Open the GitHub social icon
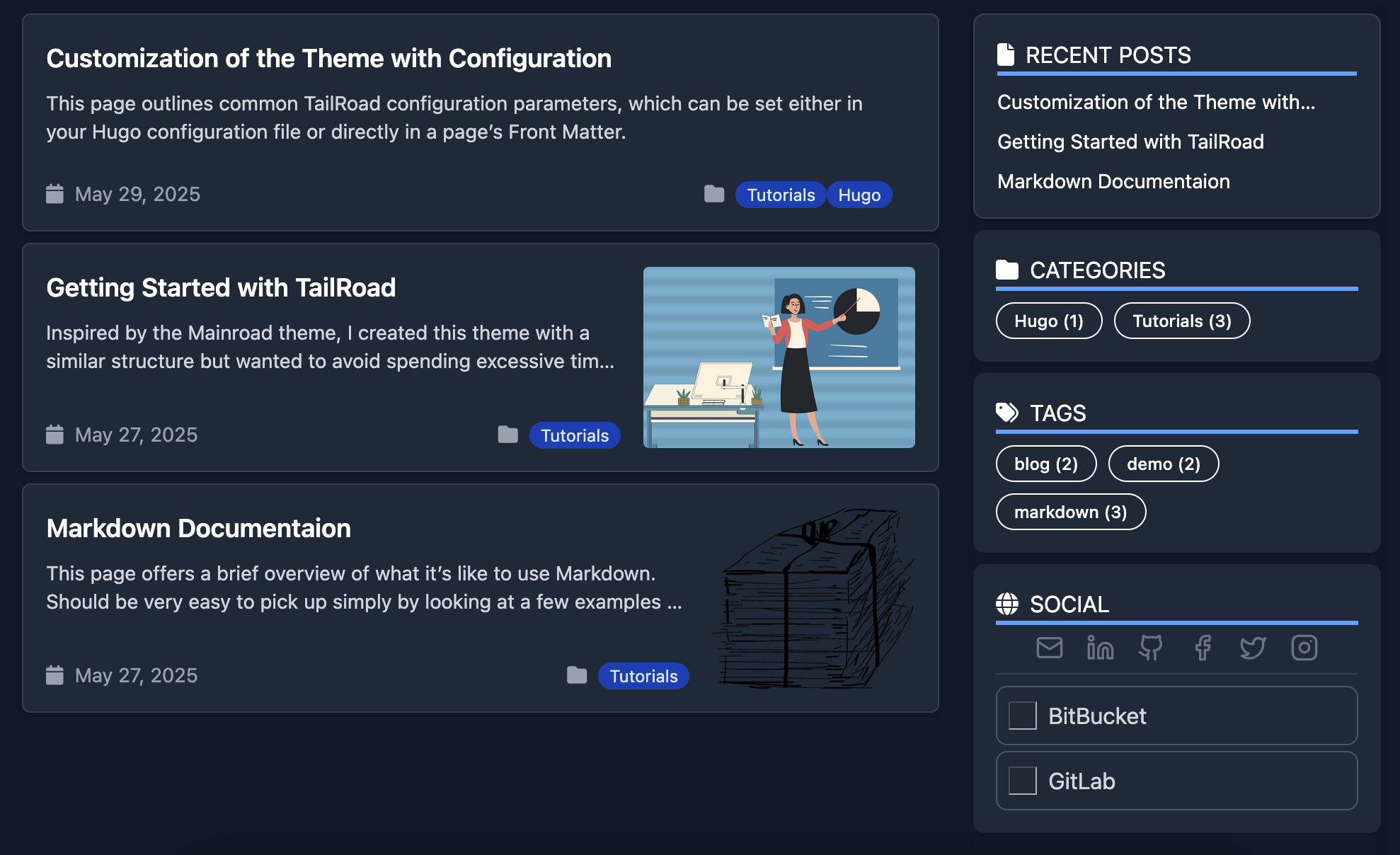This screenshot has width=1400, height=855. coord(1151,648)
